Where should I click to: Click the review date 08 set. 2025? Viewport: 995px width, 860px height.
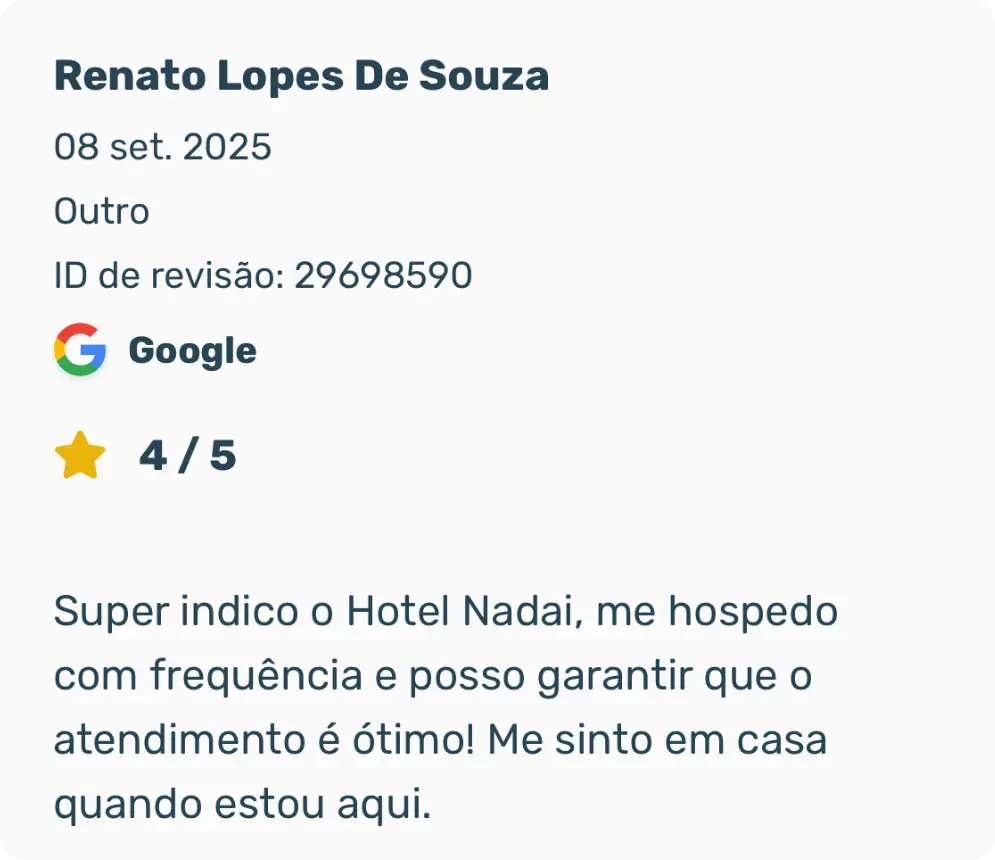click(162, 148)
